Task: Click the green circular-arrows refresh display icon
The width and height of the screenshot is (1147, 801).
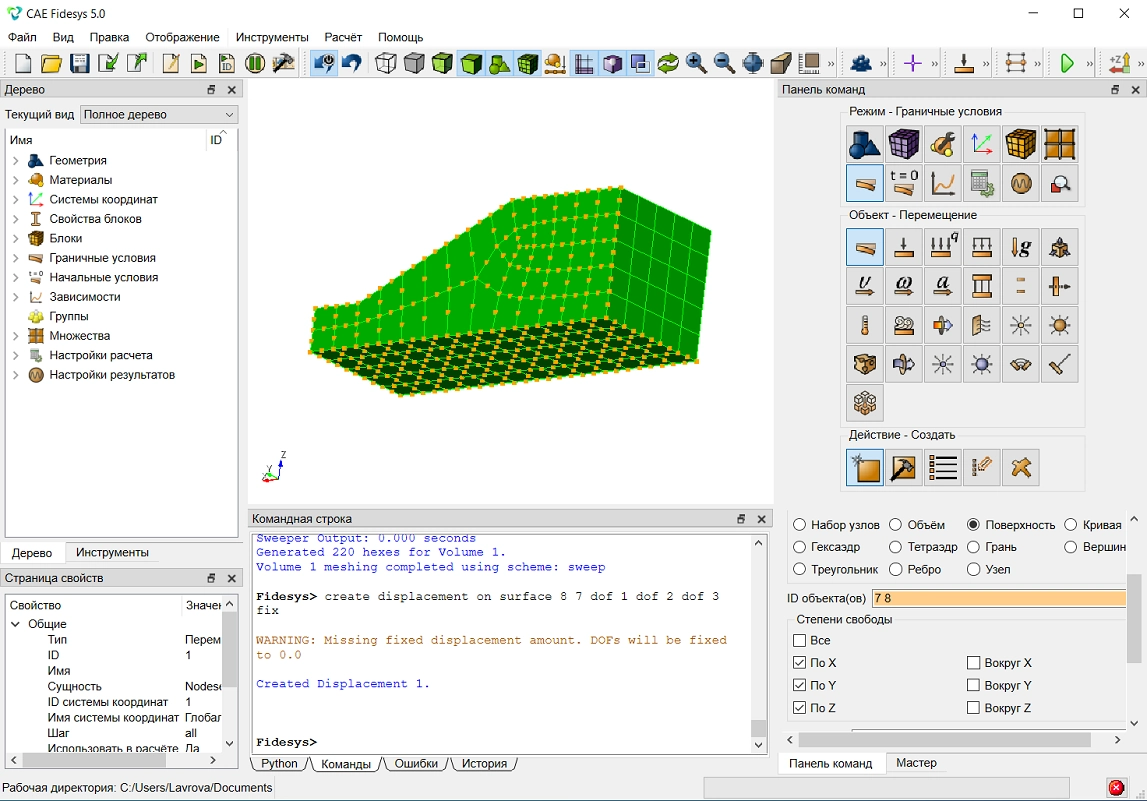Action: pos(668,64)
